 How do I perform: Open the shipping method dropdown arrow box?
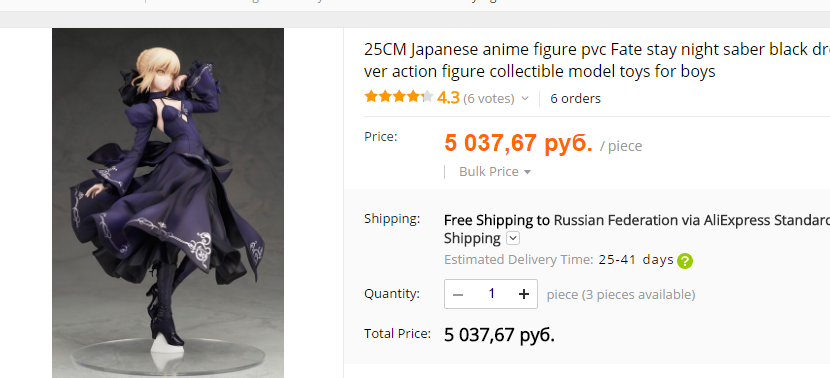click(513, 238)
